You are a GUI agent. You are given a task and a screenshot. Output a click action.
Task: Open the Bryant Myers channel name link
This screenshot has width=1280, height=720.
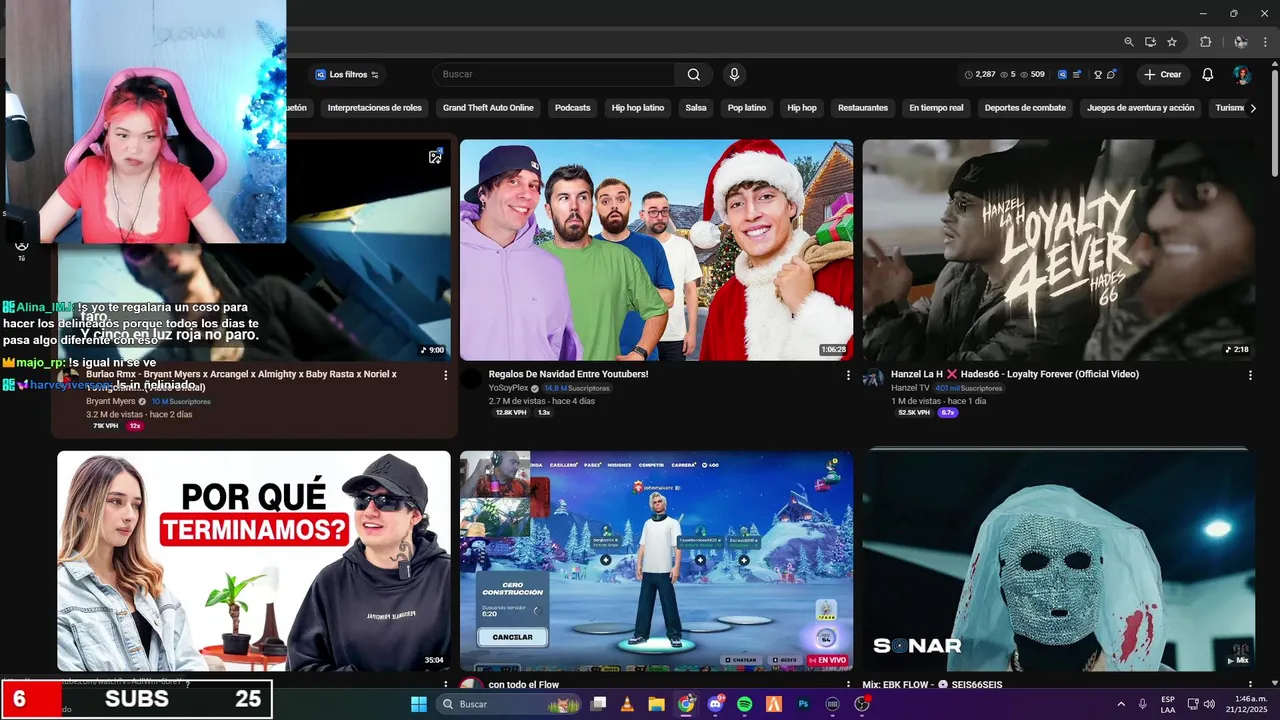tap(110, 401)
